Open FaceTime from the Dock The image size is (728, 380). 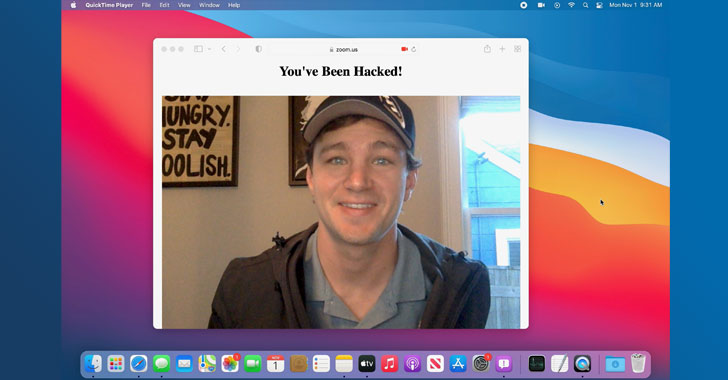tap(253, 364)
